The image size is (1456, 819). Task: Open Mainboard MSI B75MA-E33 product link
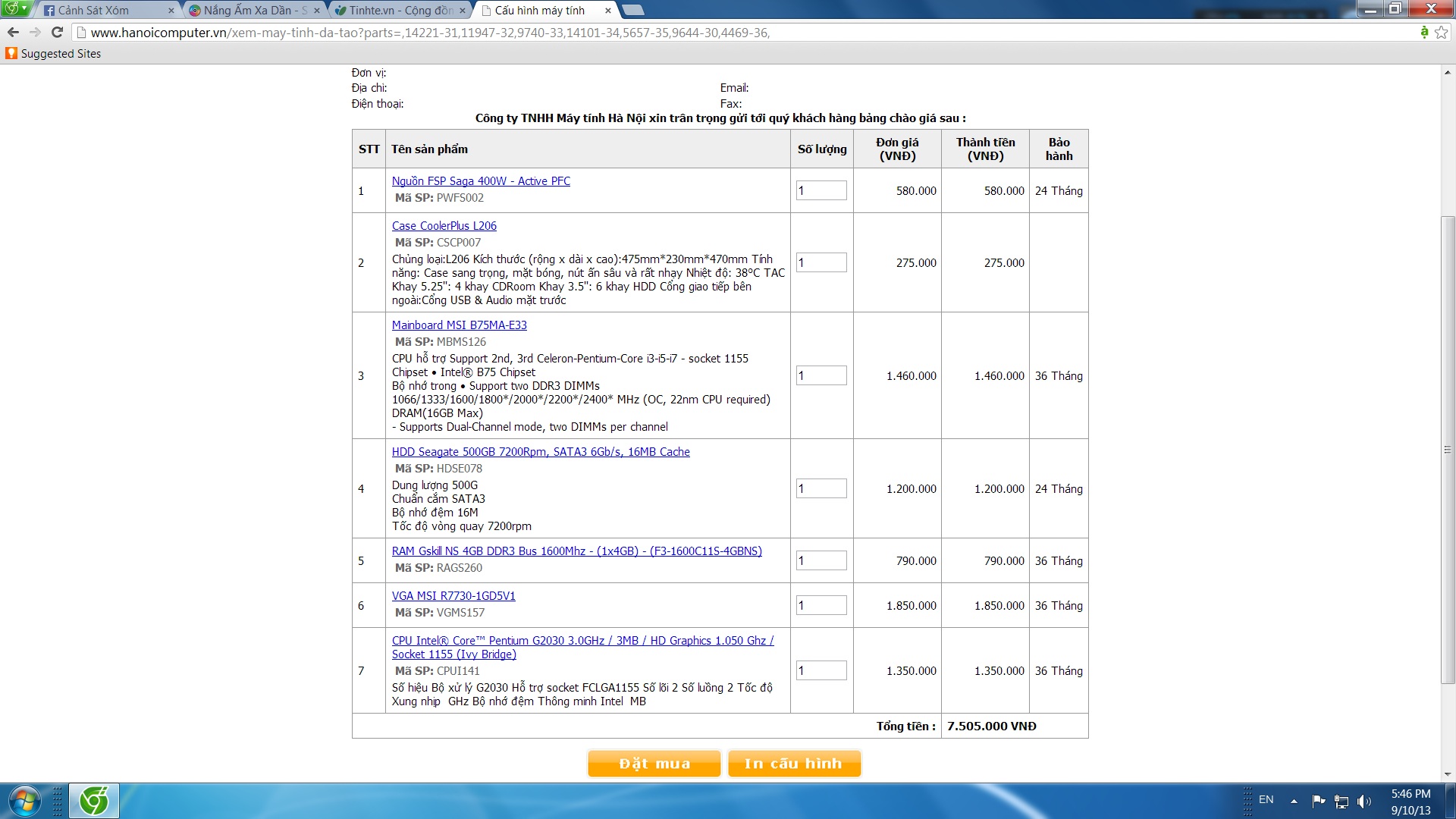[459, 325]
